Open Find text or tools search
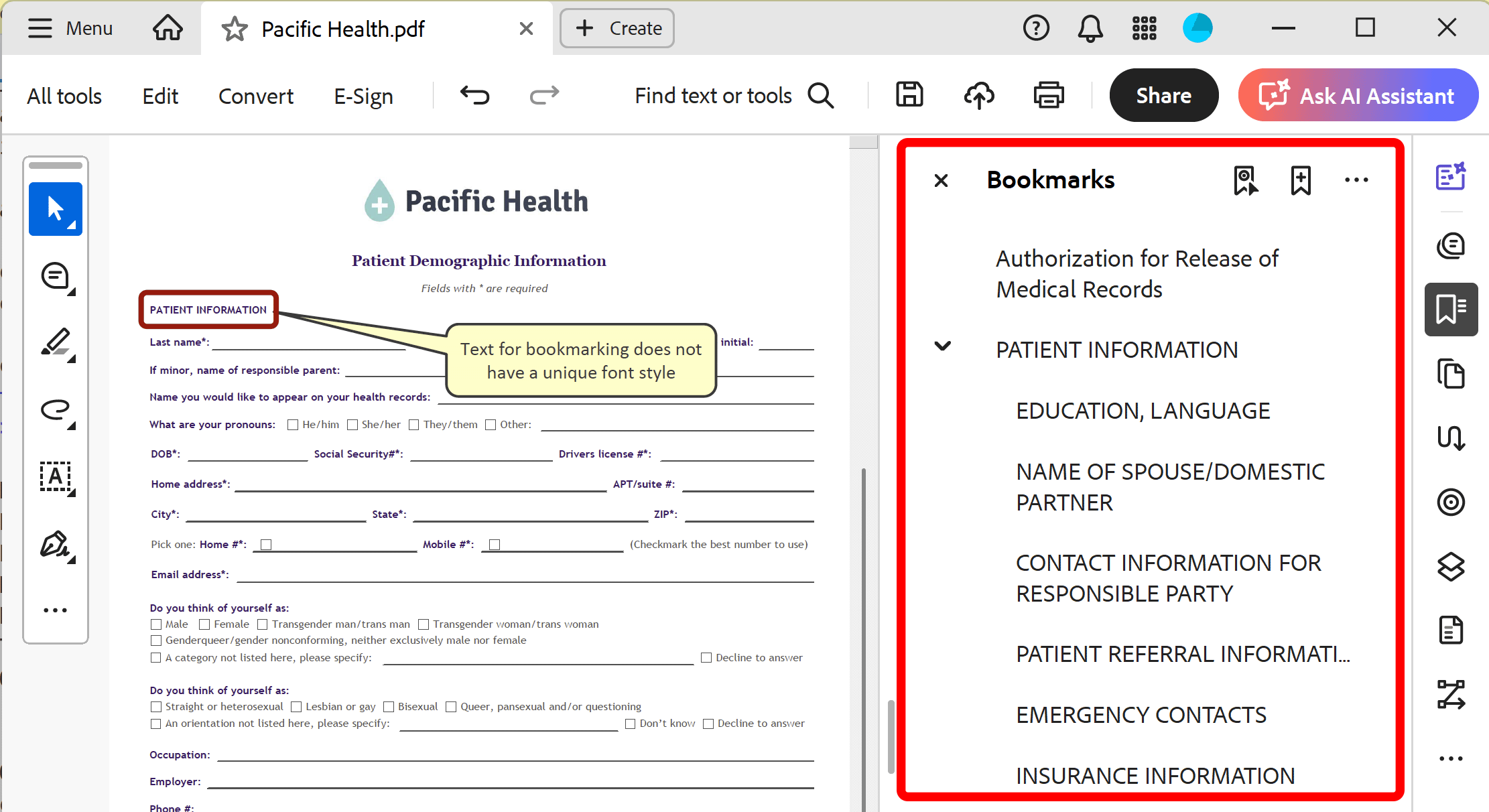Image resolution: width=1489 pixels, height=812 pixels. (x=734, y=96)
